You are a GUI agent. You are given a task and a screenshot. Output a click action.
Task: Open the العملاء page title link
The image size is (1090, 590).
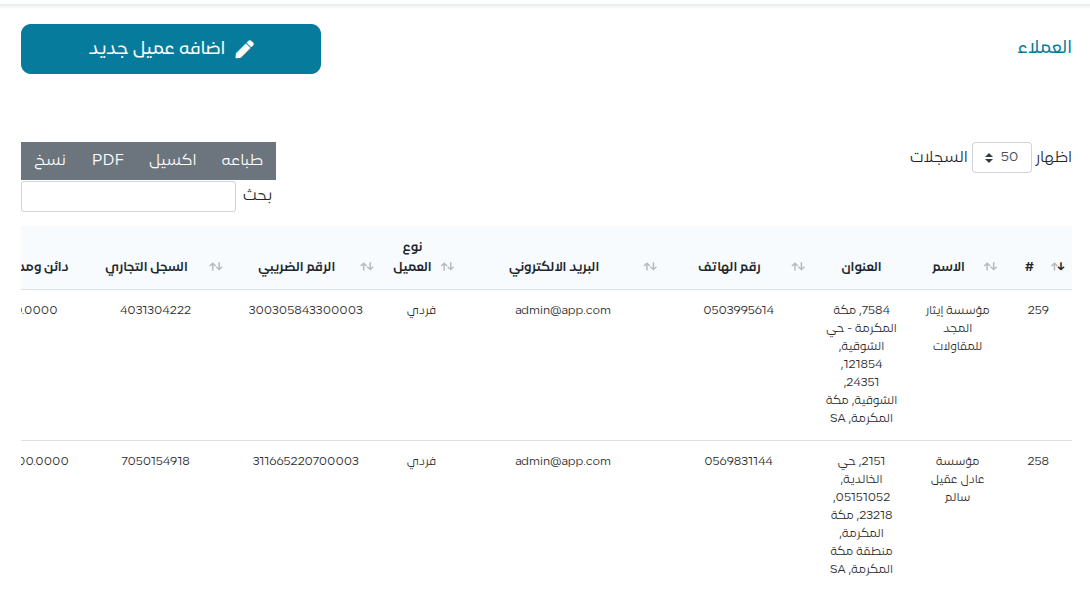(1044, 48)
